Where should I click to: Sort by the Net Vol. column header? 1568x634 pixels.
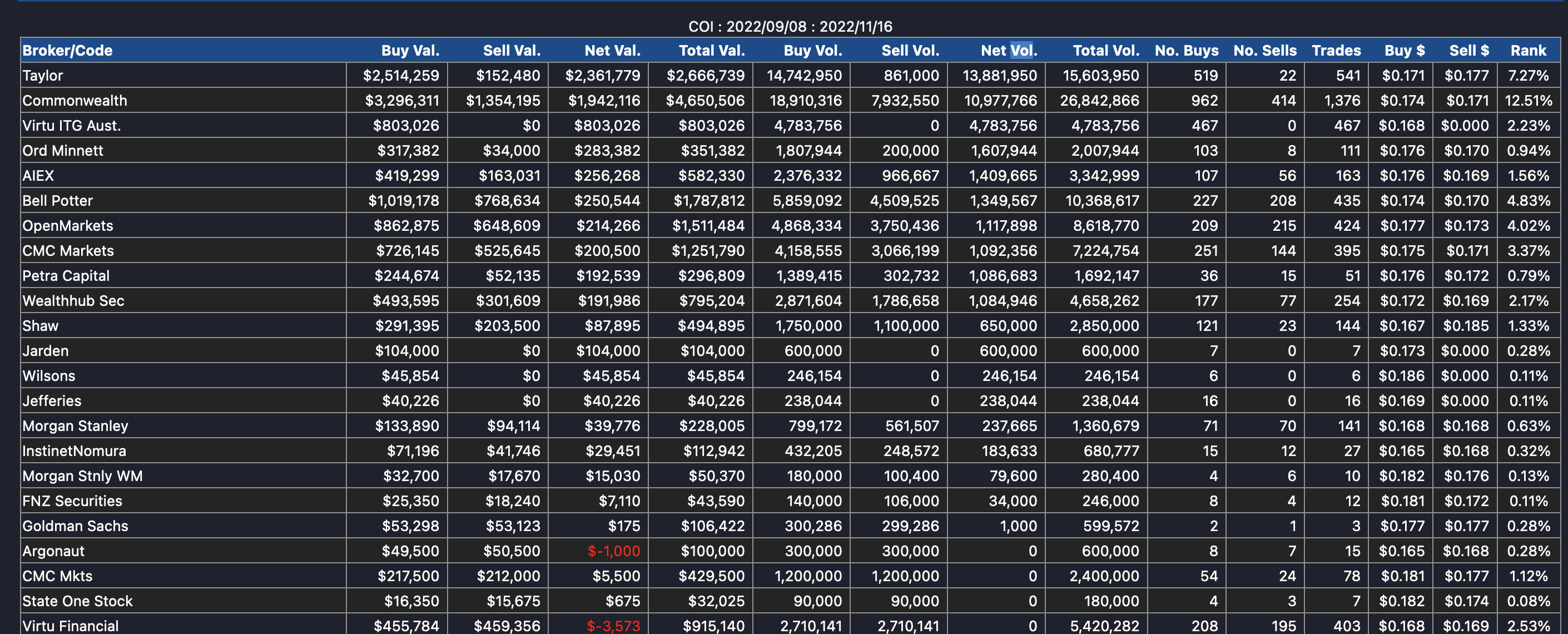point(1009,51)
